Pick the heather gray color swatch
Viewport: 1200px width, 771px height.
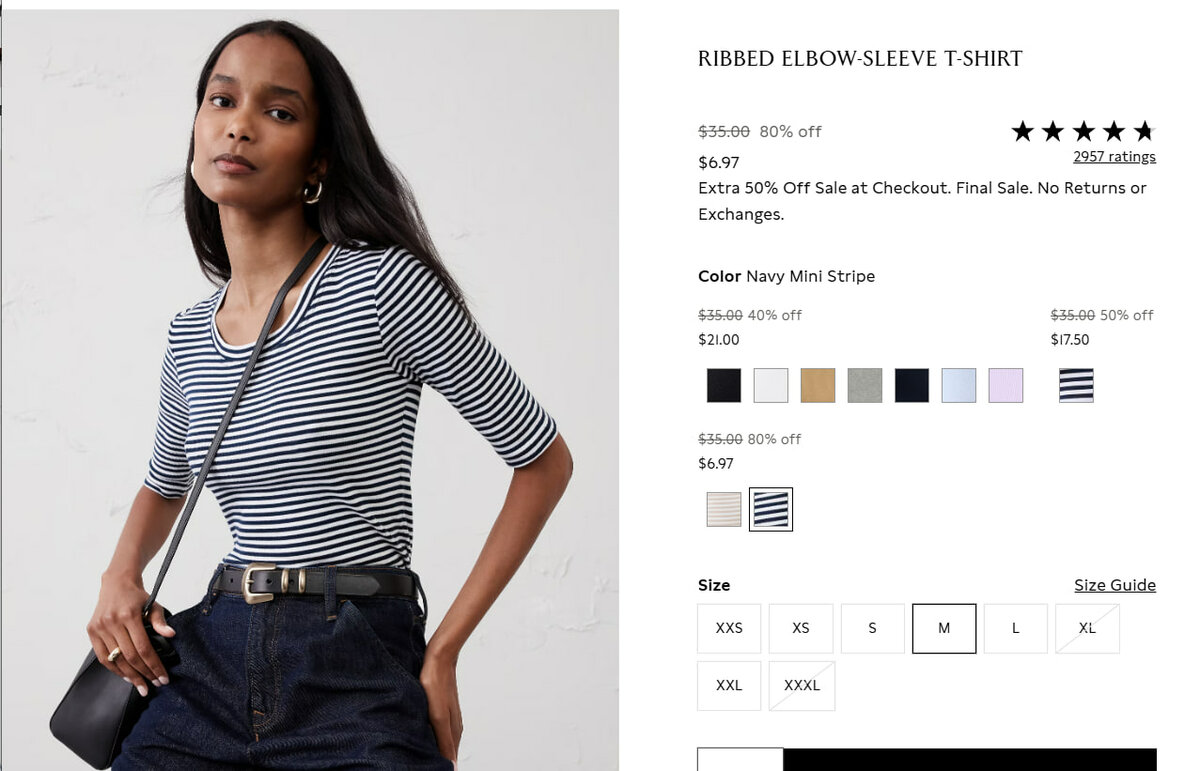(x=865, y=385)
